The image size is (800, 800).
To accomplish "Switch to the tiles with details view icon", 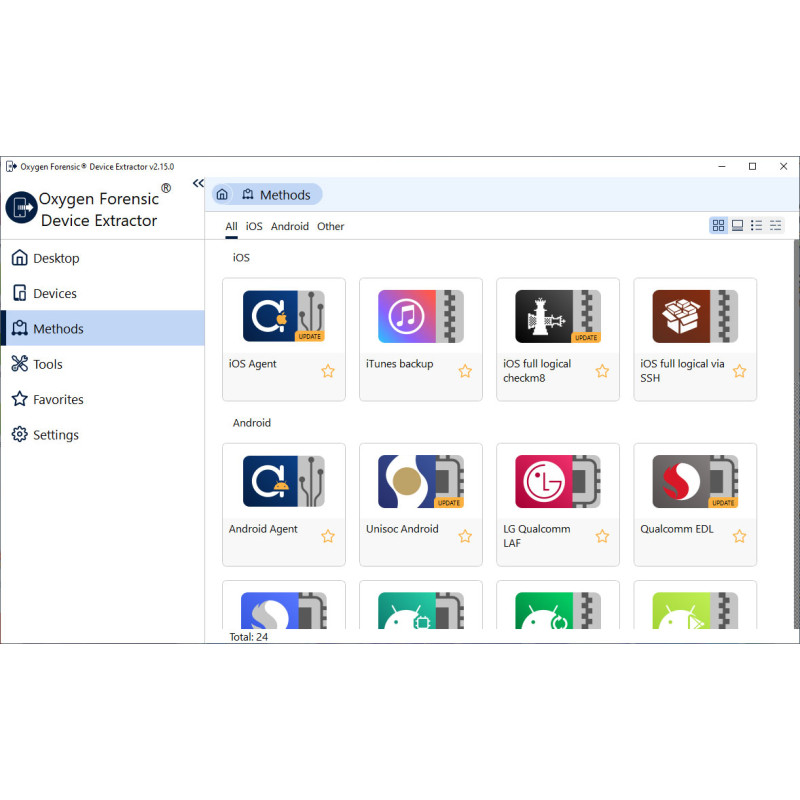I will click(x=737, y=225).
